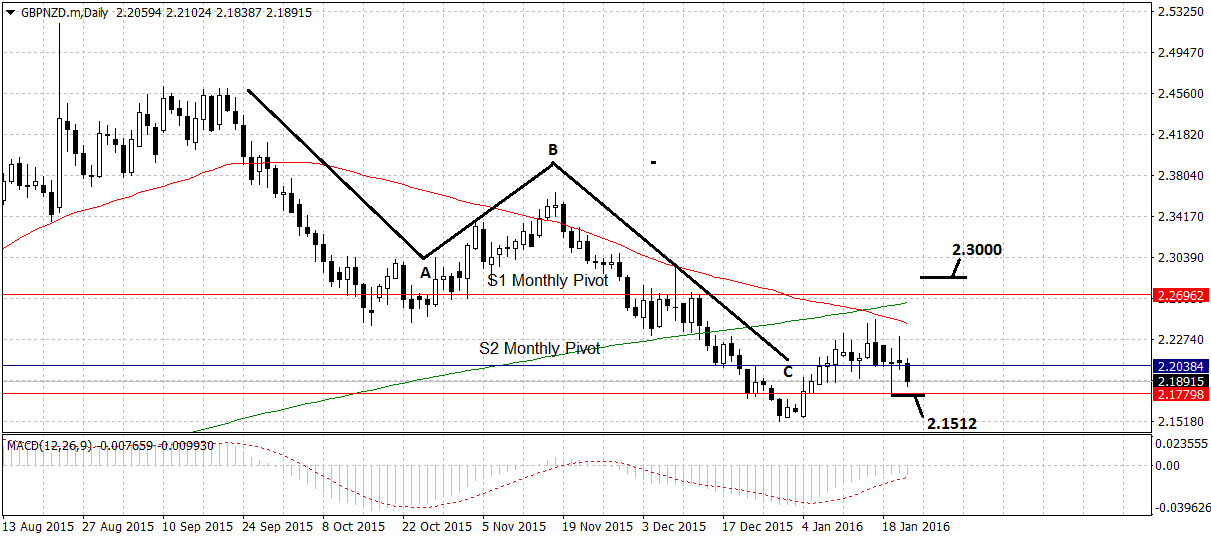Select the short horizontal line at 2.3000
The height and width of the screenshot is (539, 1211).
pos(942,276)
